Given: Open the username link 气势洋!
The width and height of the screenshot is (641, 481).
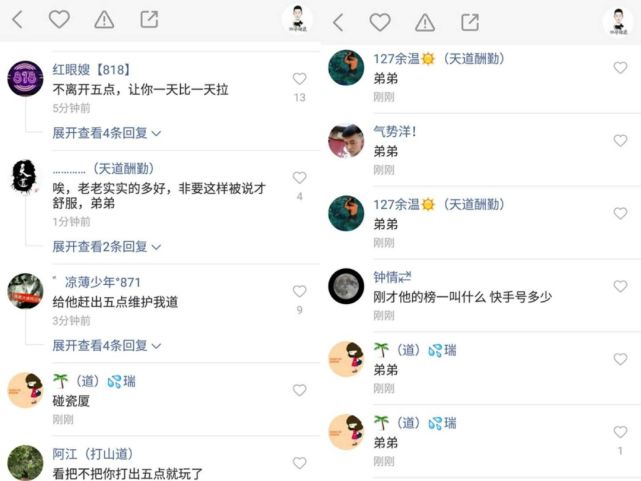Looking at the screenshot, I should (394, 132).
